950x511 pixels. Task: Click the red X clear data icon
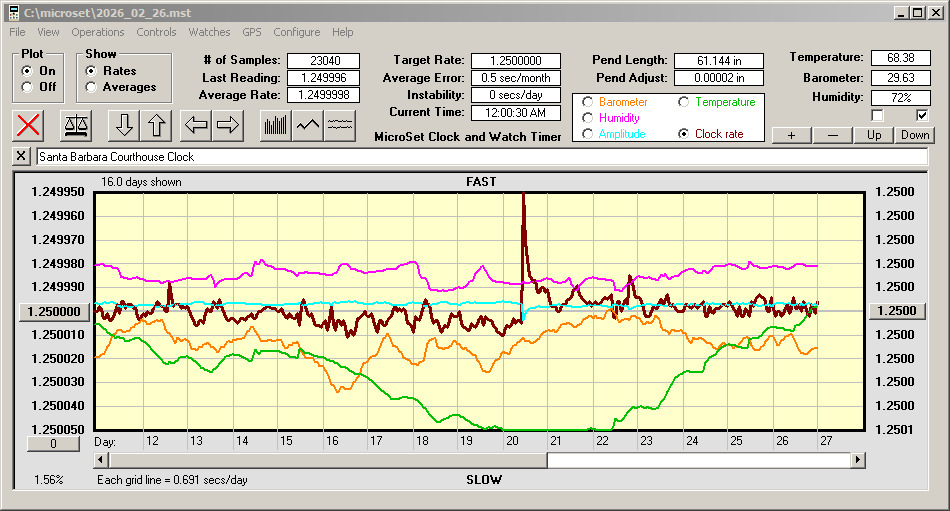(29, 125)
